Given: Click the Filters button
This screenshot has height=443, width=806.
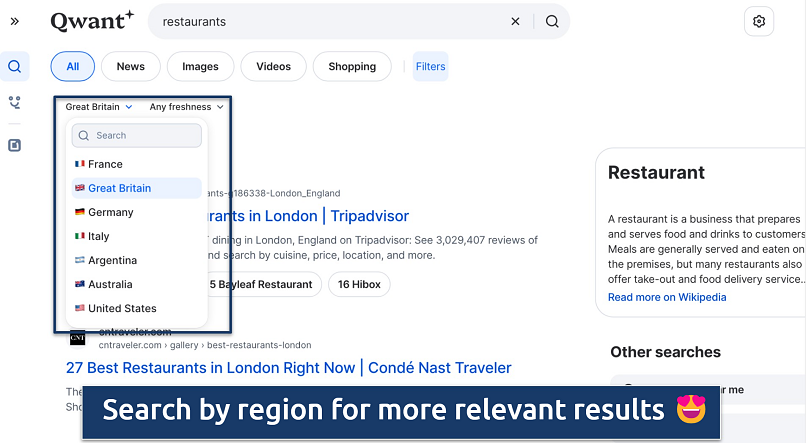Looking at the screenshot, I should click(x=430, y=67).
